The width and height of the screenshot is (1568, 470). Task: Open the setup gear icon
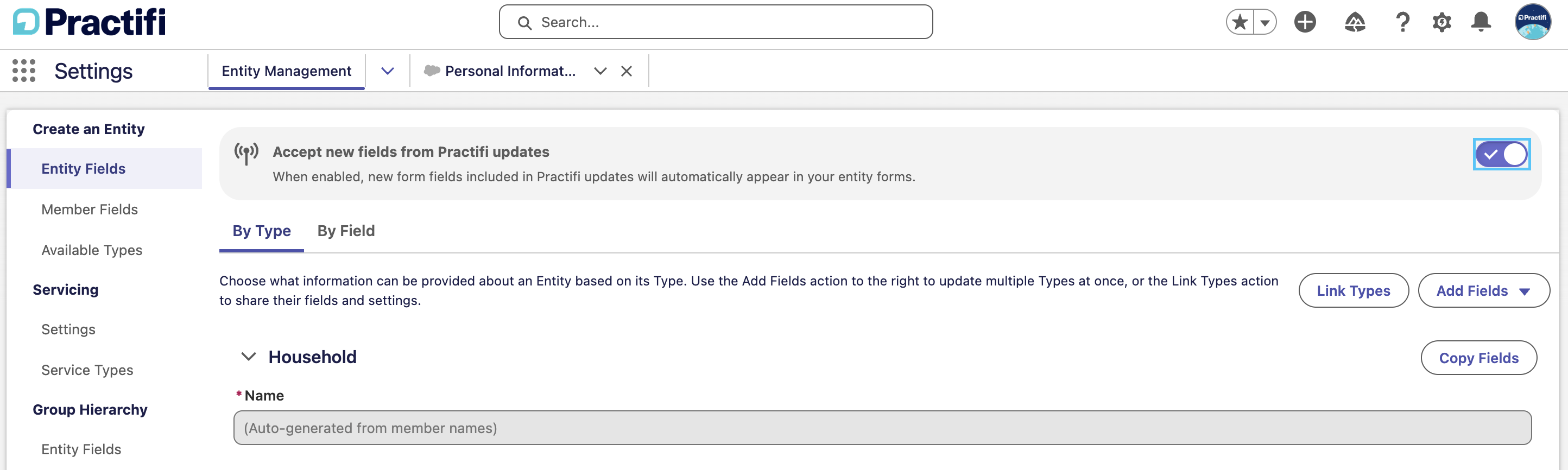(1441, 23)
